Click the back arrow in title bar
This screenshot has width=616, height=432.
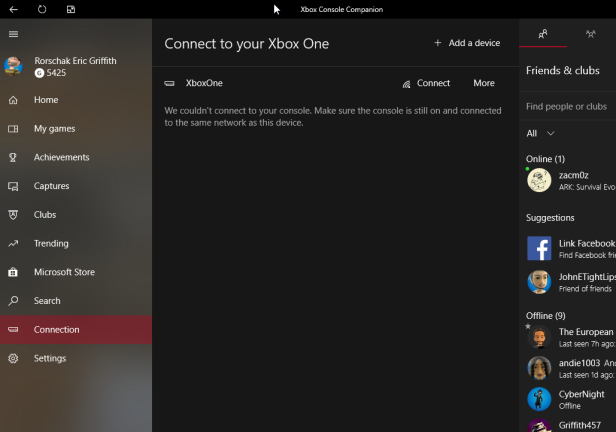(x=13, y=9)
